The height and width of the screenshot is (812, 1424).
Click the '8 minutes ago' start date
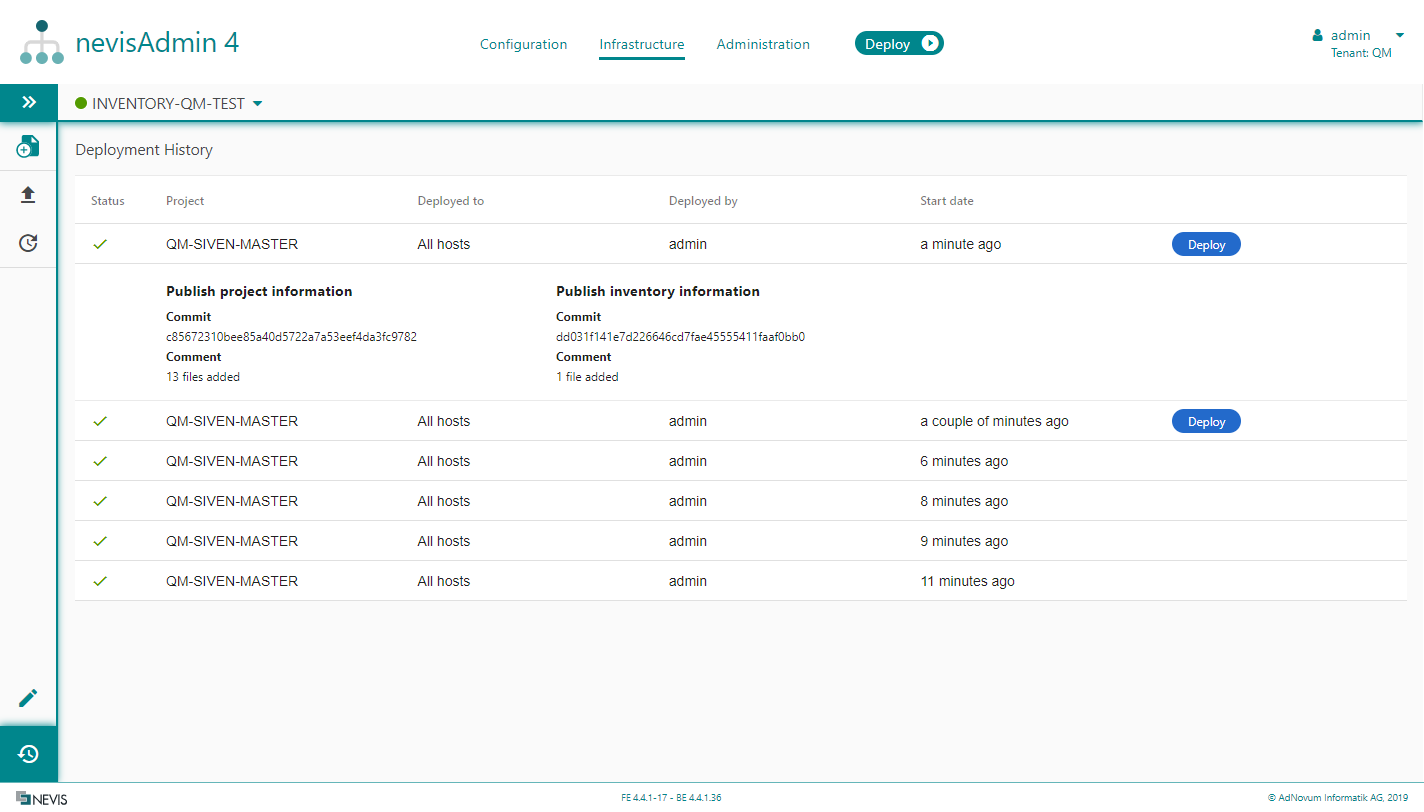(964, 501)
